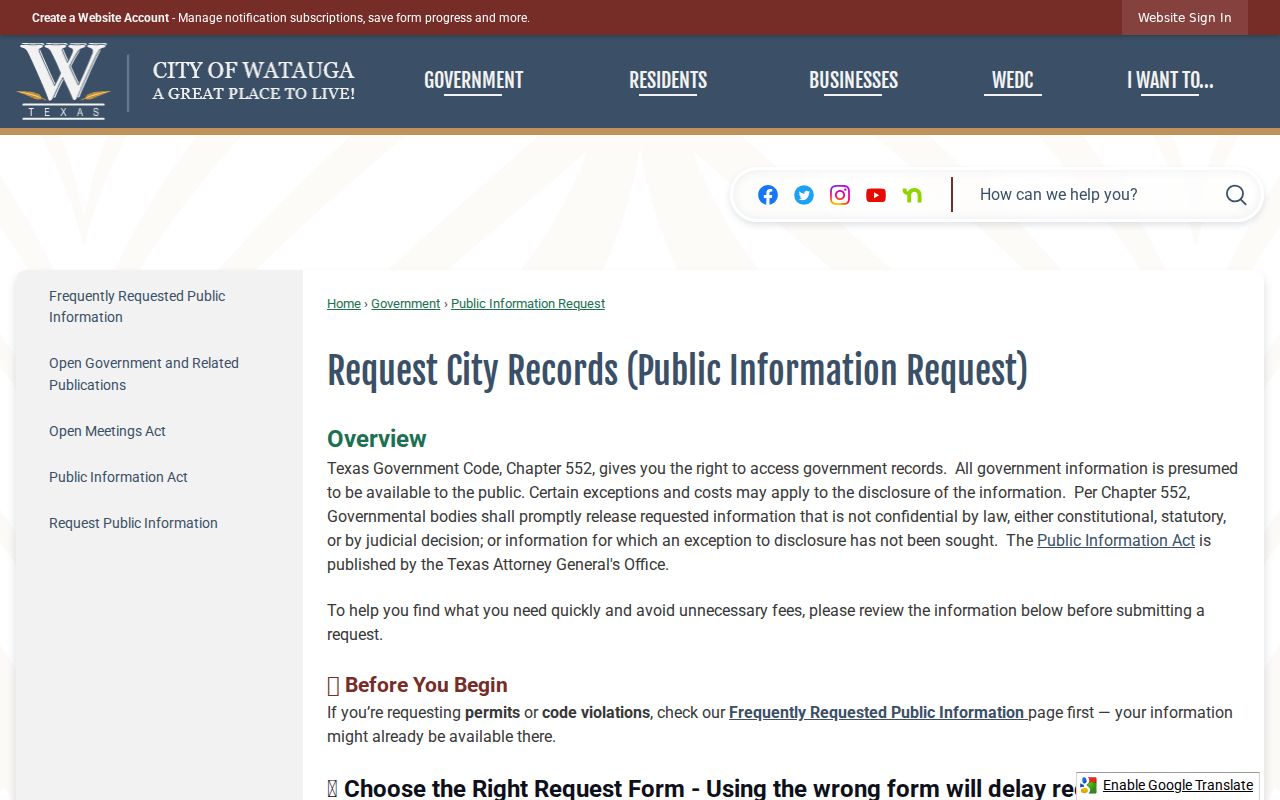Image resolution: width=1280 pixels, height=800 pixels.
Task: Select Request Public Information in sidebar
Action: pyautogui.click(x=133, y=523)
